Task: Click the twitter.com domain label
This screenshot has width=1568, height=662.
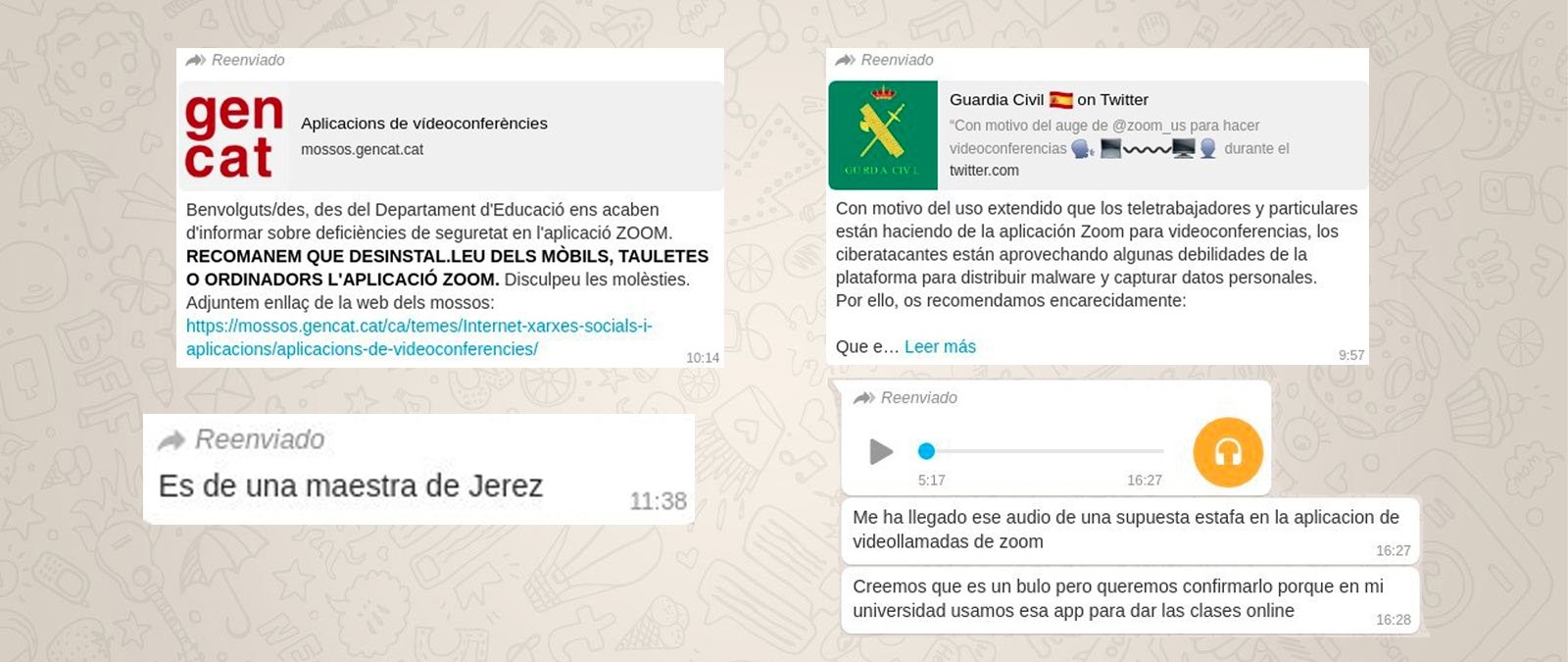Action: click(x=984, y=171)
